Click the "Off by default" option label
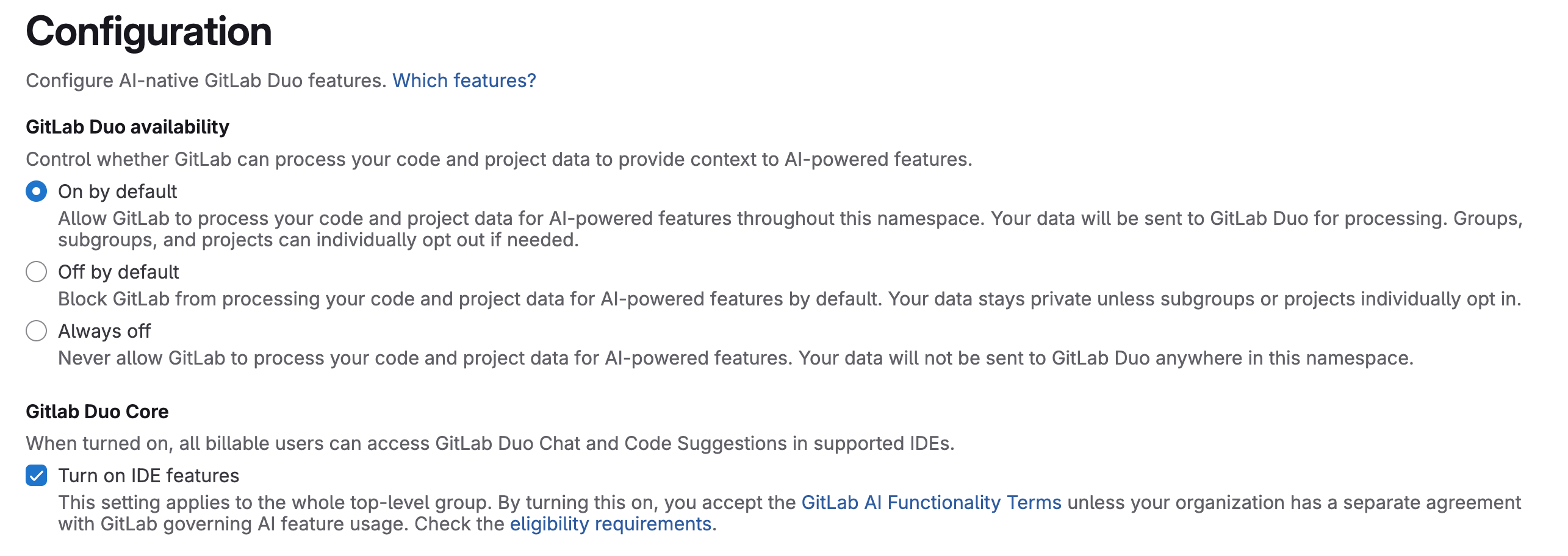The height and width of the screenshot is (556, 1568). 119,273
